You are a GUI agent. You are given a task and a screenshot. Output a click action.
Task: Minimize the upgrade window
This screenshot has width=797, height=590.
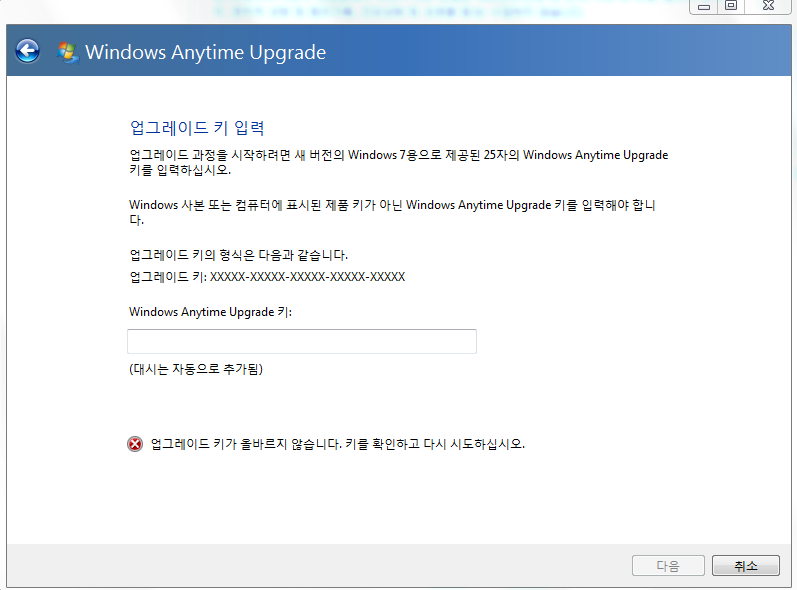click(703, 6)
